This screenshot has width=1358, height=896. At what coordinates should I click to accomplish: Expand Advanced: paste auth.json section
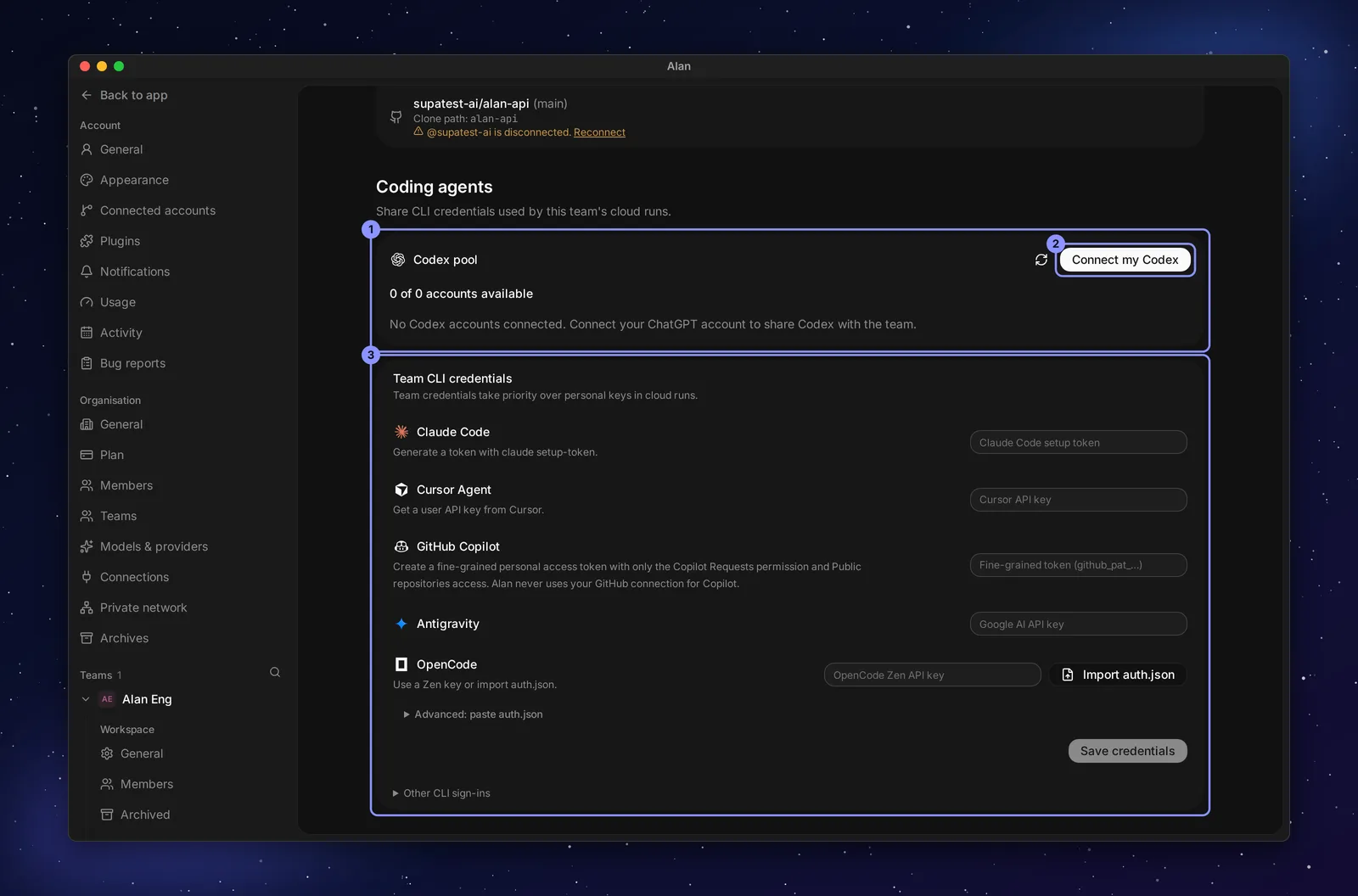[x=474, y=714]
